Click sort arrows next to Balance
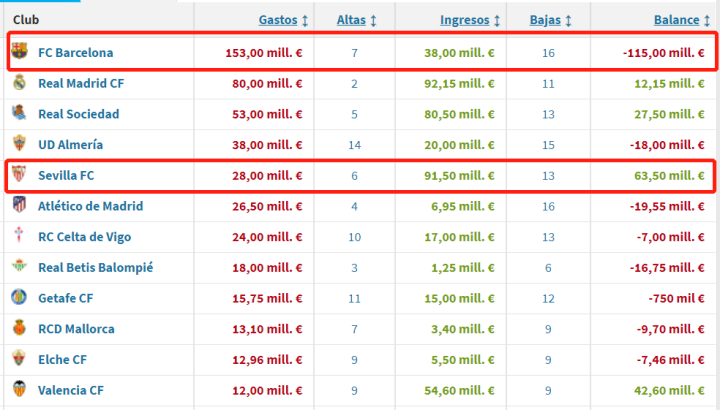 [x=707, y=21]
